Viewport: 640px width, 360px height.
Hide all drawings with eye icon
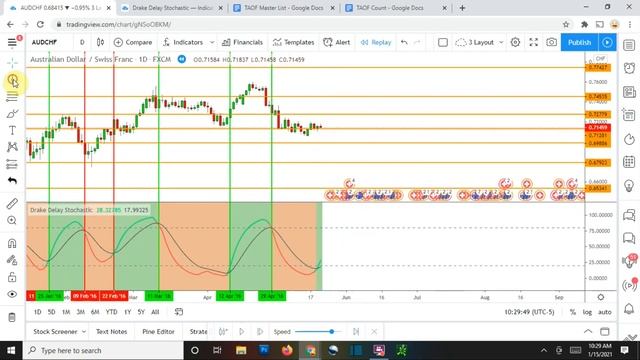[x=12, y=294]
